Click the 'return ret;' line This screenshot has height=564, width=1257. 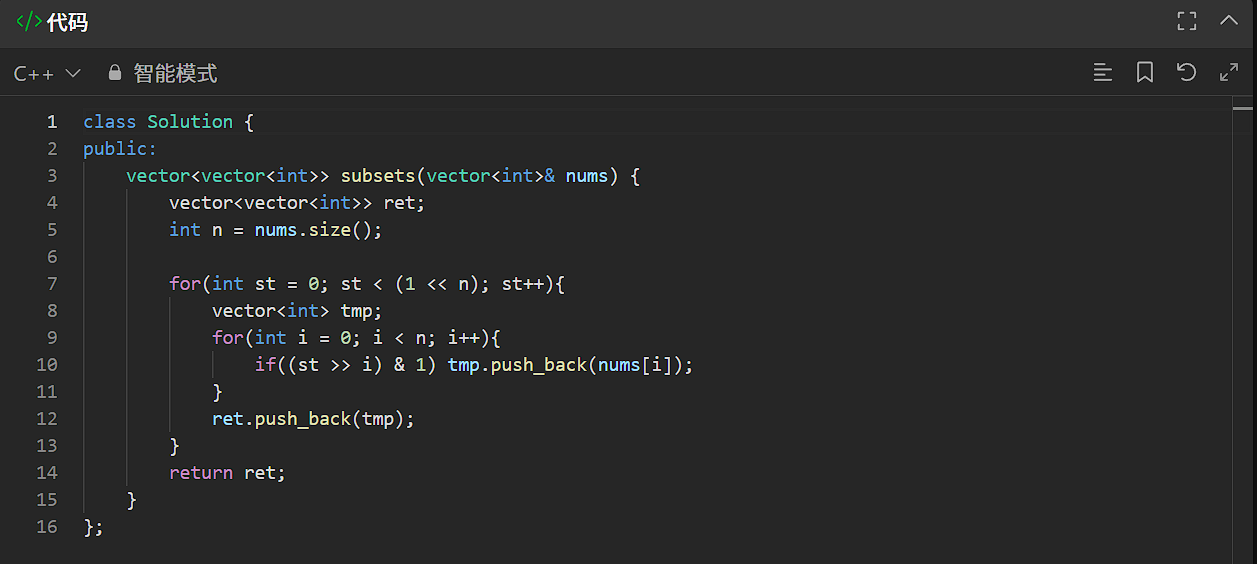tap(227, 473)
